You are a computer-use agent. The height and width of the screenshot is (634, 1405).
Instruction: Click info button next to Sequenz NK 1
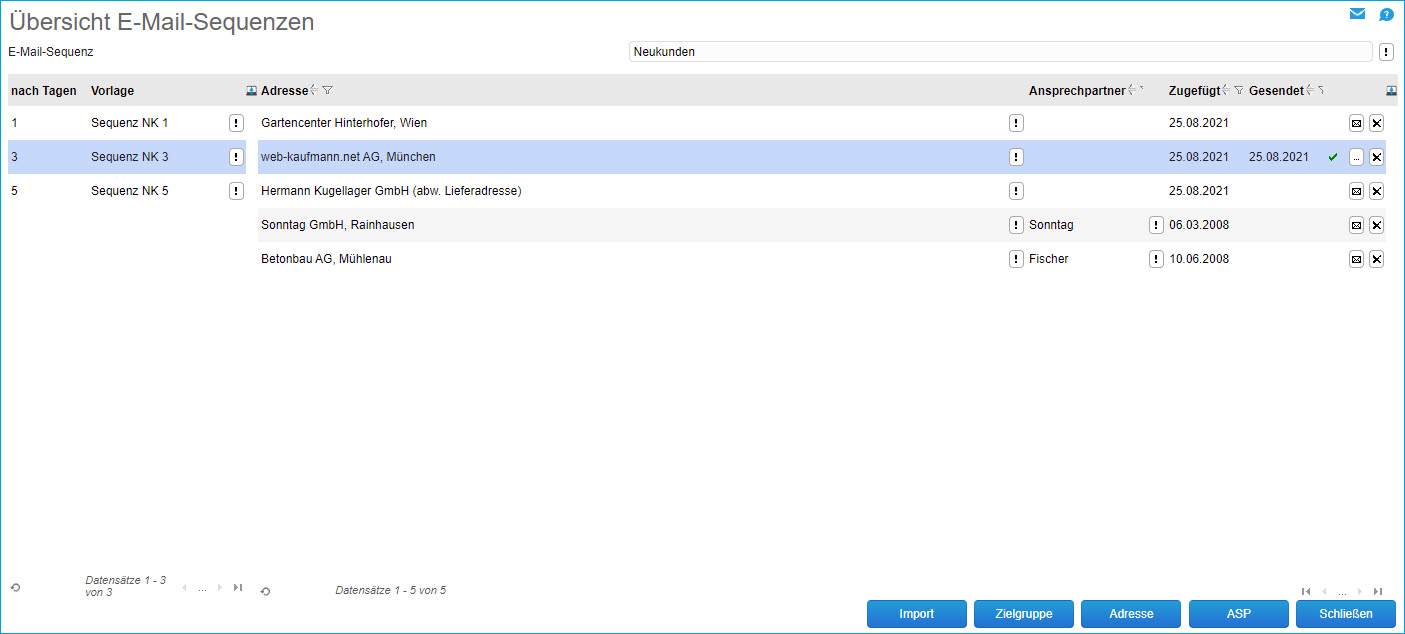pos(236,123)
